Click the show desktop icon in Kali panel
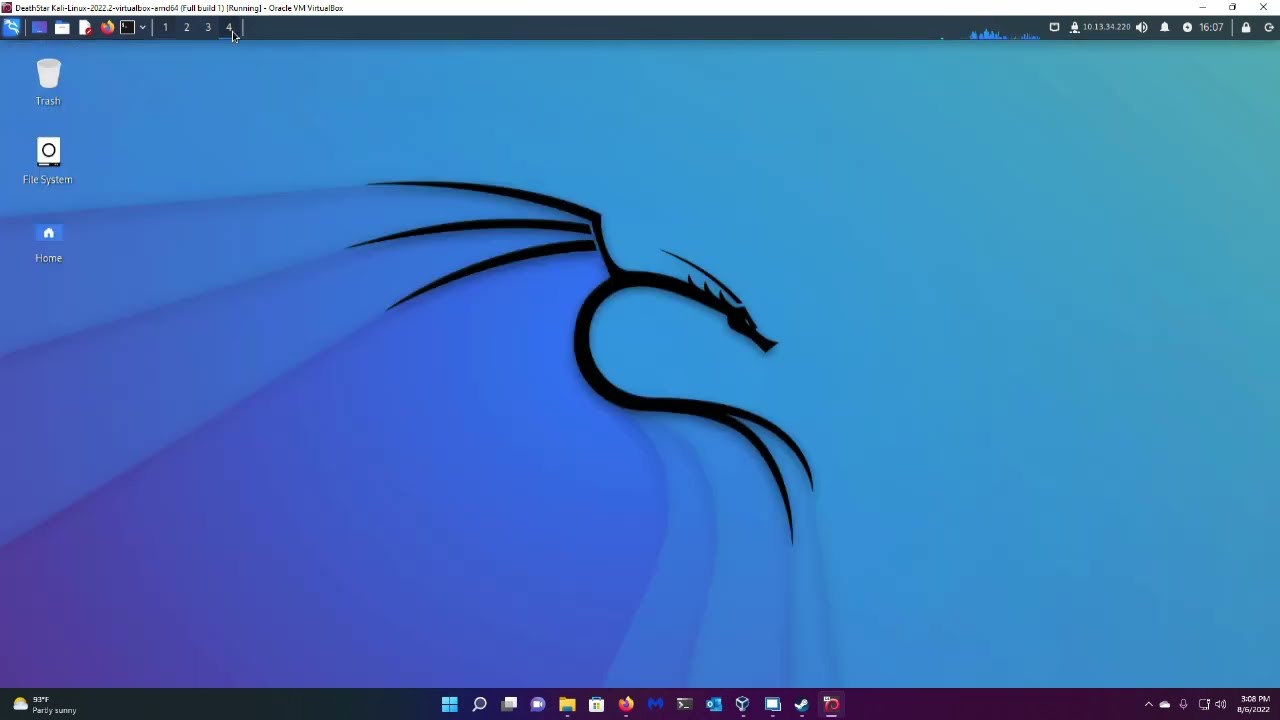This screenshot has height=720, width=1280. pos(39,28)
